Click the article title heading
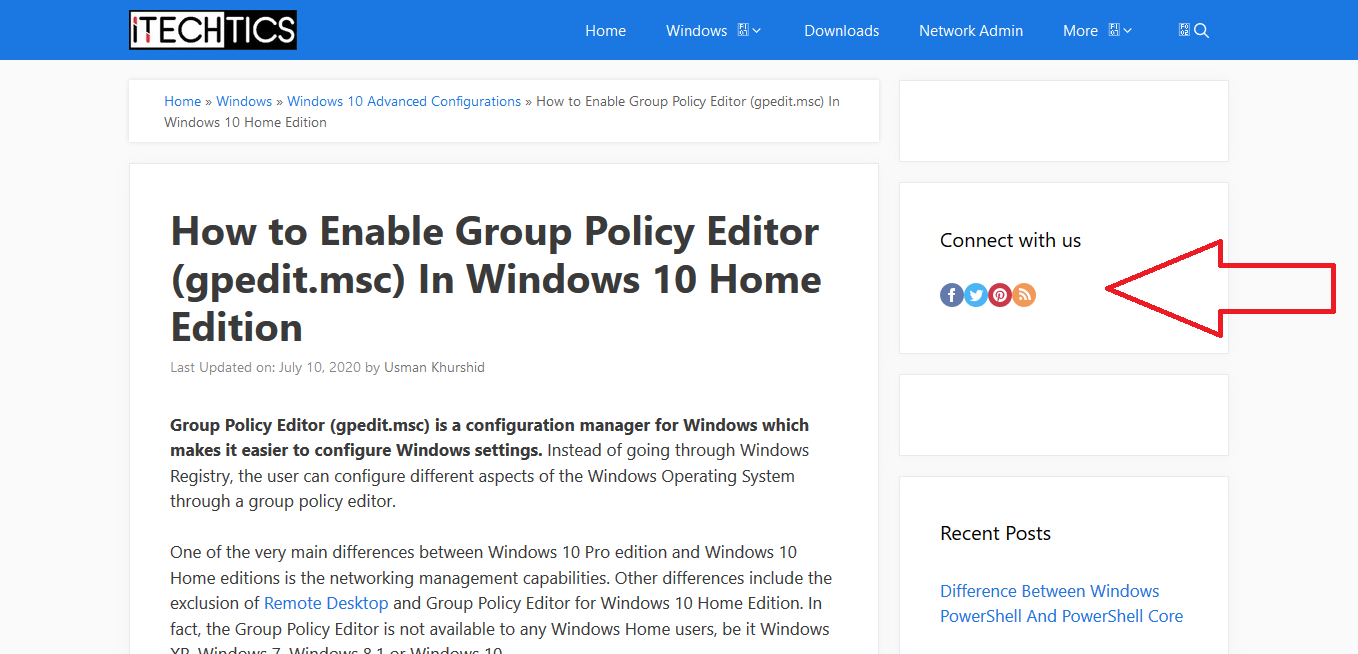 [x=496, y=279]
